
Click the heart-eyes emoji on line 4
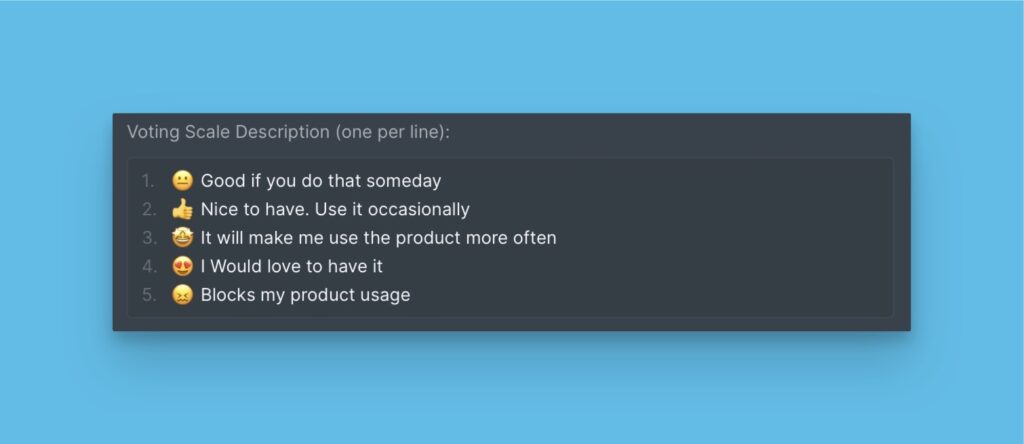pyautogui.click(x=182, y=266)
